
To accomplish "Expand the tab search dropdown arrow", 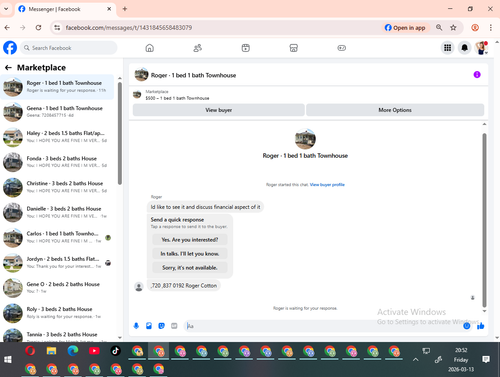I will (x=6, y=9).
